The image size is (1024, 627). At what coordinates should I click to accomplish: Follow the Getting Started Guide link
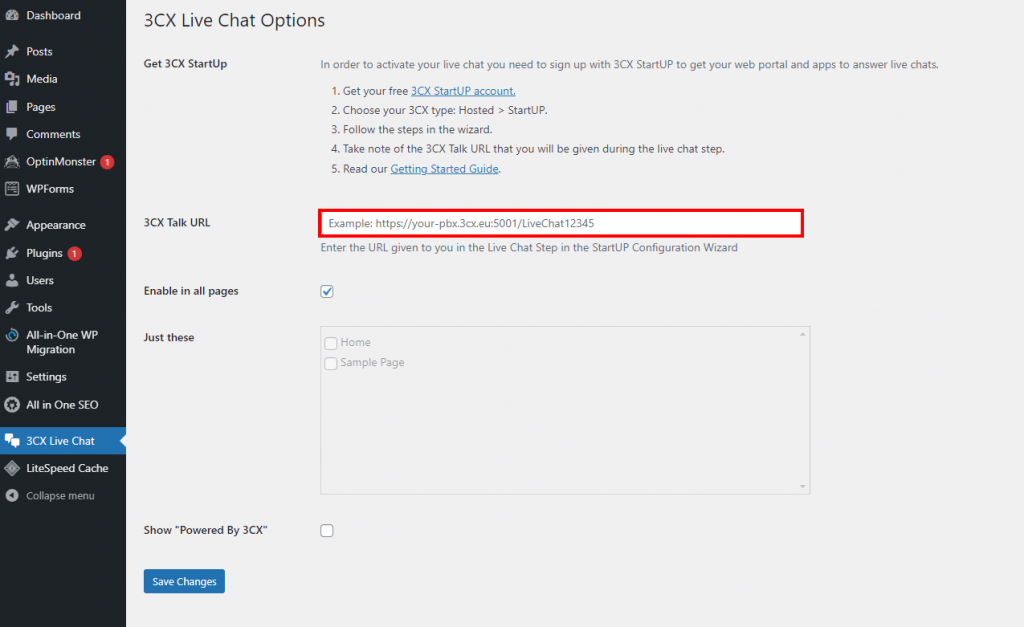pyautogui.click(x=444, y=169)
